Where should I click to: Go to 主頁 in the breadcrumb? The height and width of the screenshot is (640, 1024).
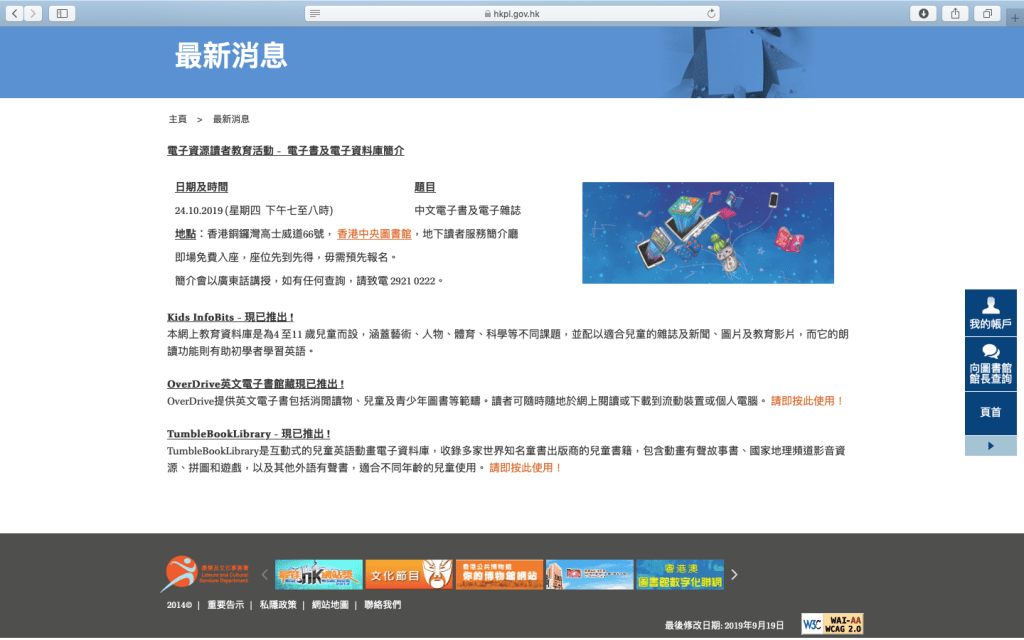[177, 119]
